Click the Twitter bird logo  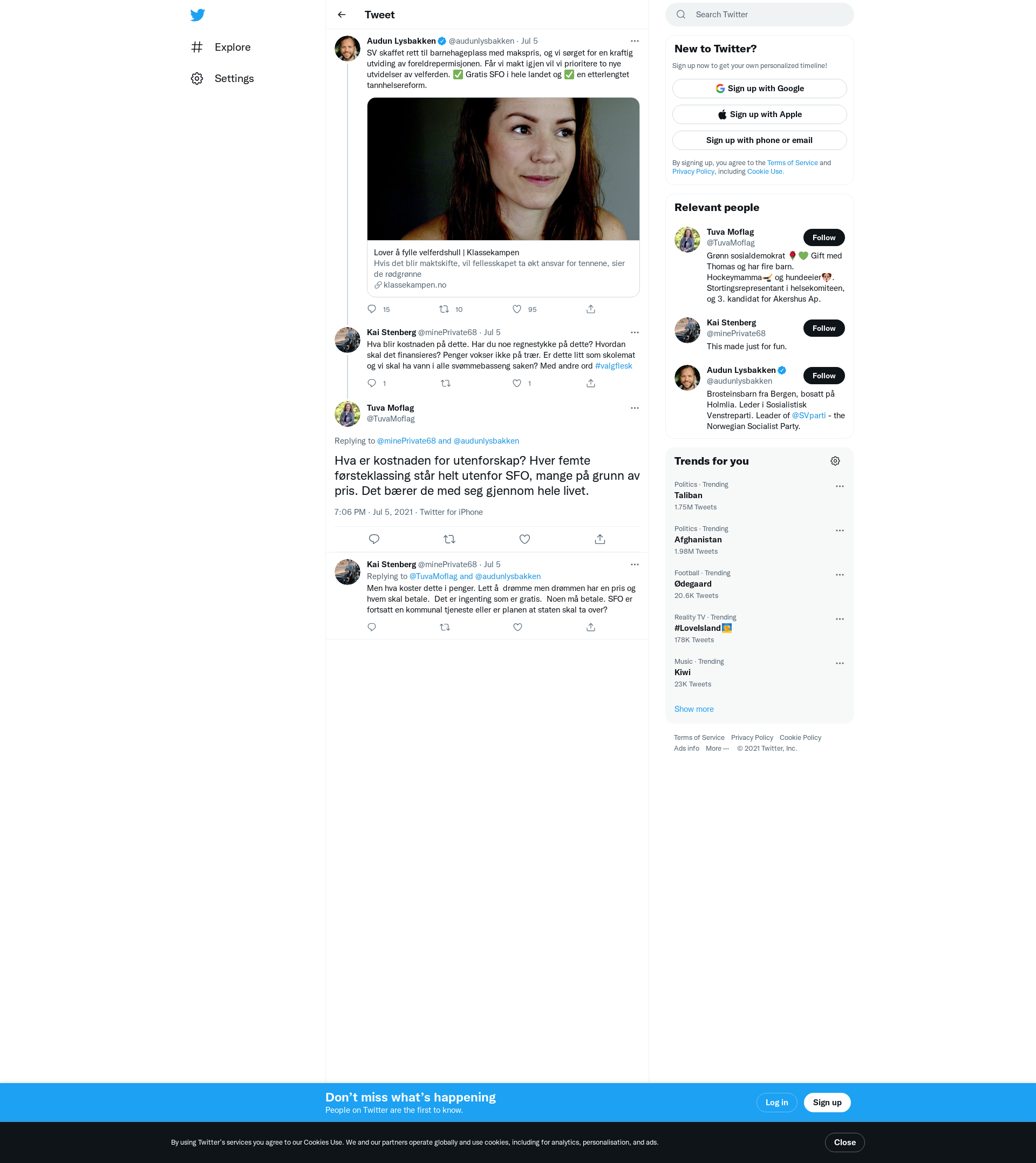click(x=197, y=15)
